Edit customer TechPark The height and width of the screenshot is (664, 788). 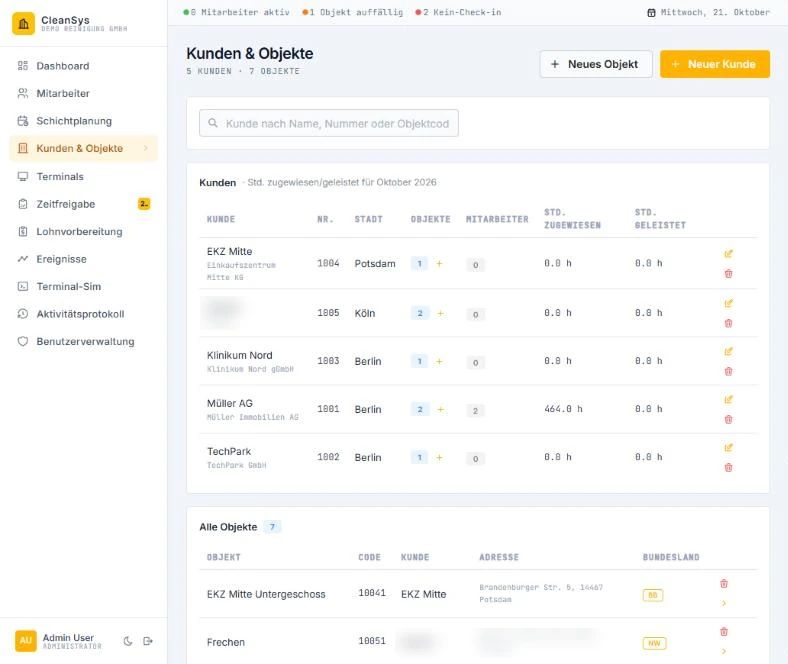coord(728,448)
